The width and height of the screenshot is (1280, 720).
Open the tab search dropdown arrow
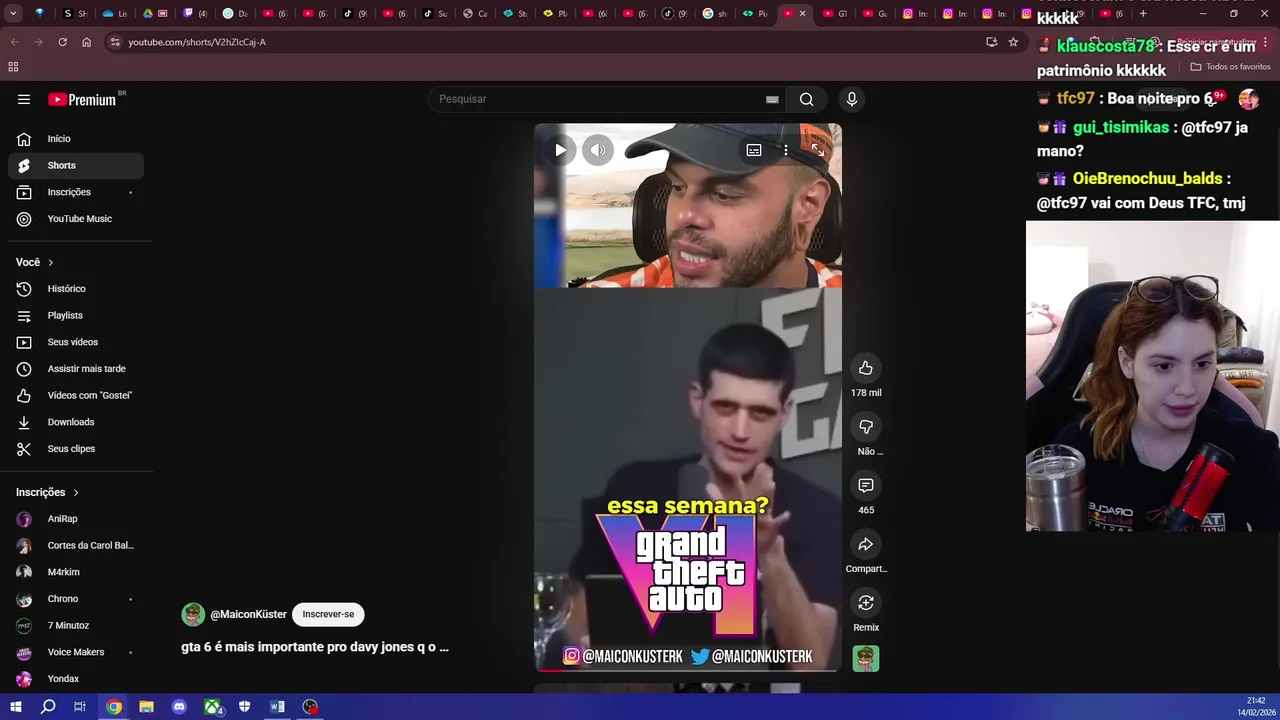[13, 14]
